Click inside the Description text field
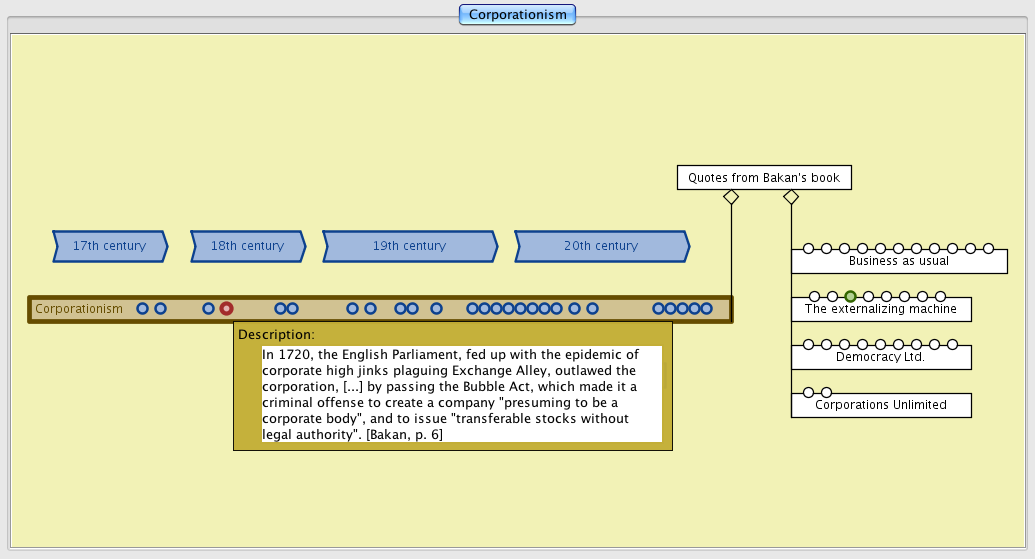 pyautogui.click(x=461, y=394)
